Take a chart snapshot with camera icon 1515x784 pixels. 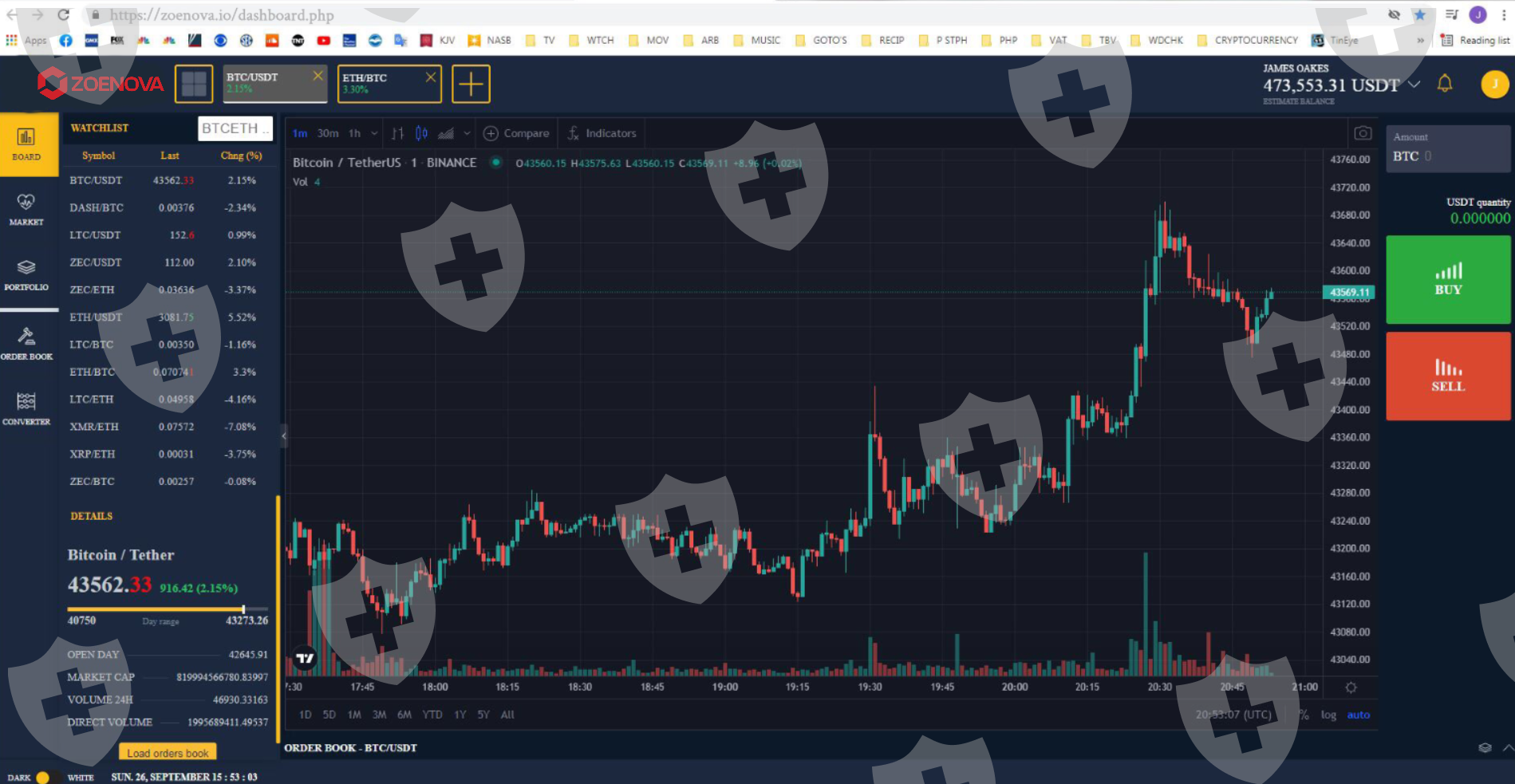(x=1363, y=133)
